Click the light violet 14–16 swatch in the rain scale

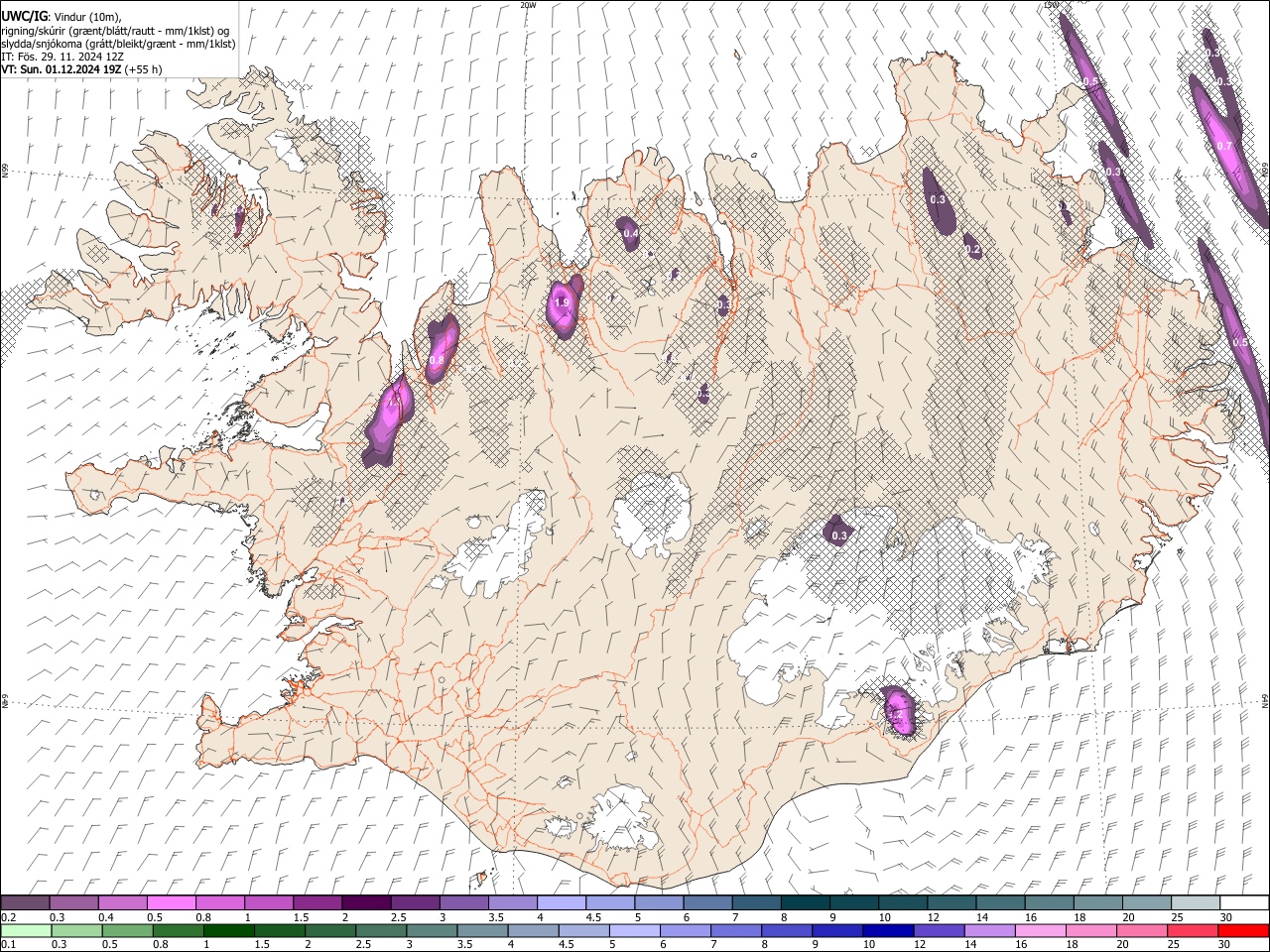coord(989,930)
